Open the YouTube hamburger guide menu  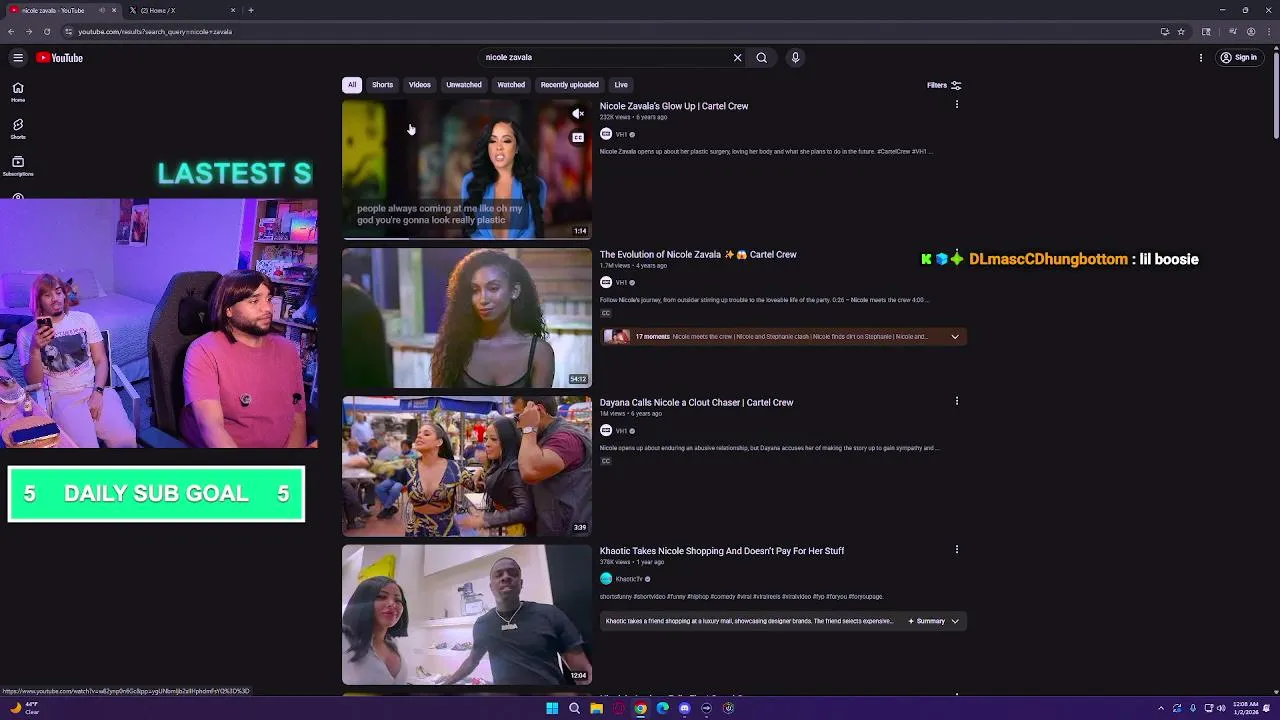(18, 58)
